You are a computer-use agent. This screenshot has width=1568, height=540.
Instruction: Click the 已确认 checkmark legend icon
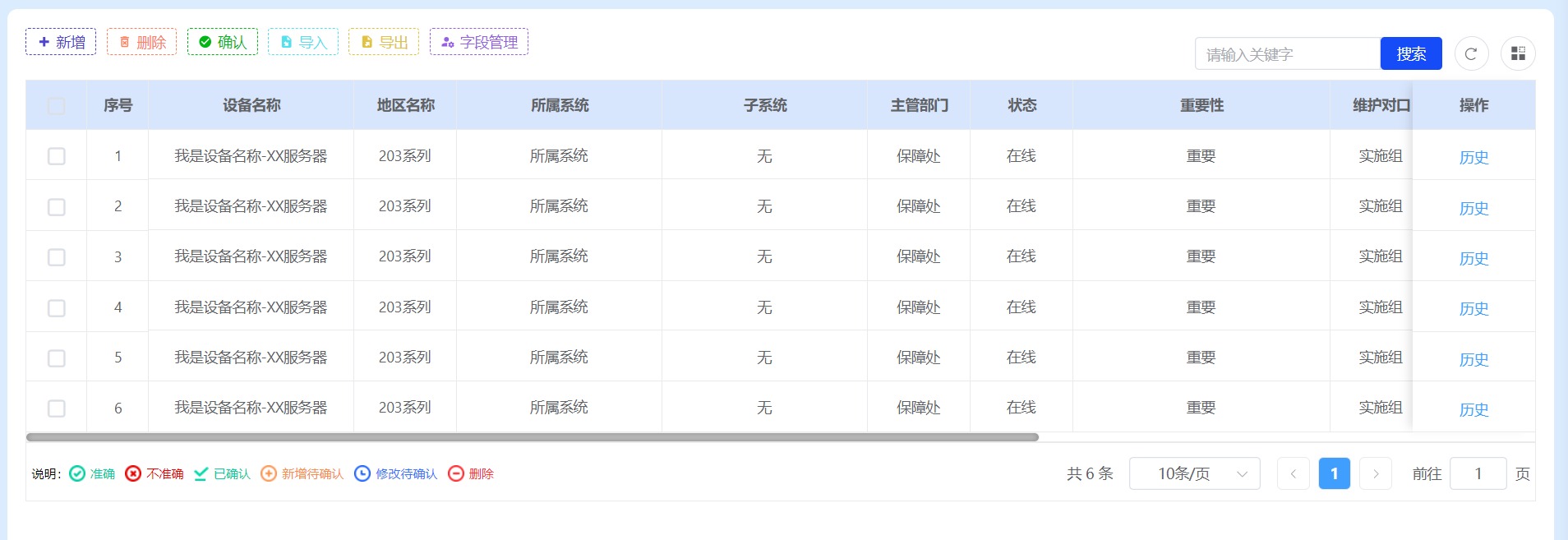201,473
